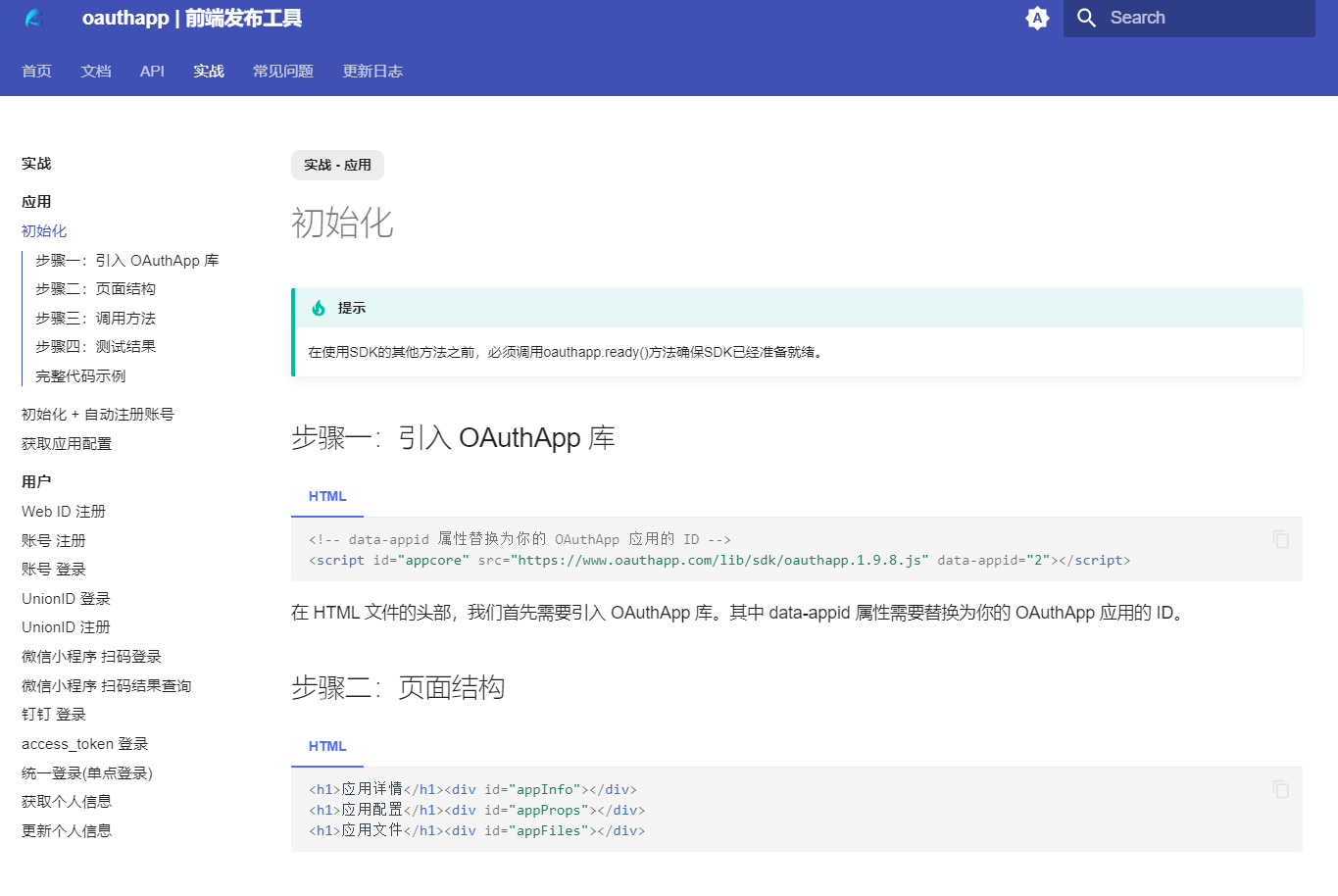
Task: Click the oauthapp | 前端发布工具 site title
Action: point(192,18)
